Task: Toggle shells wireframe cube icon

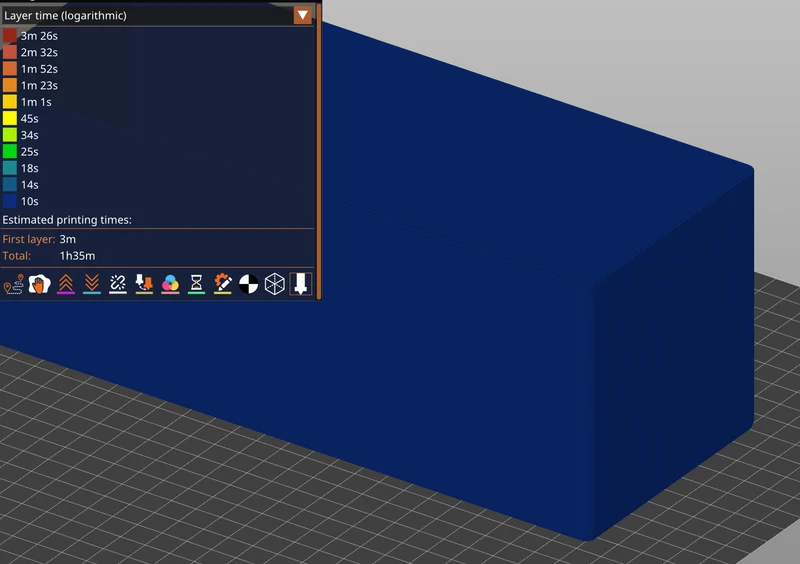Action: 274,284
